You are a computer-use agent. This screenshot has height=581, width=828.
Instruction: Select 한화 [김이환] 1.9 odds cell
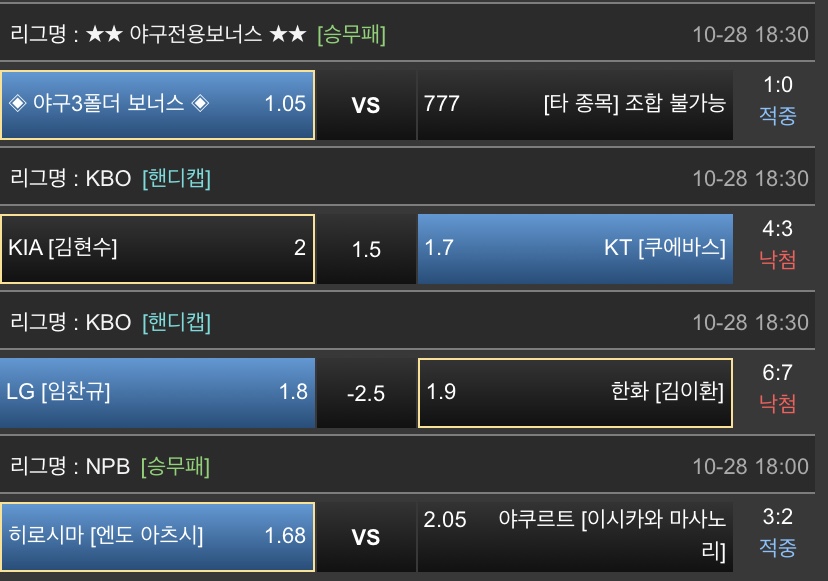574,392
